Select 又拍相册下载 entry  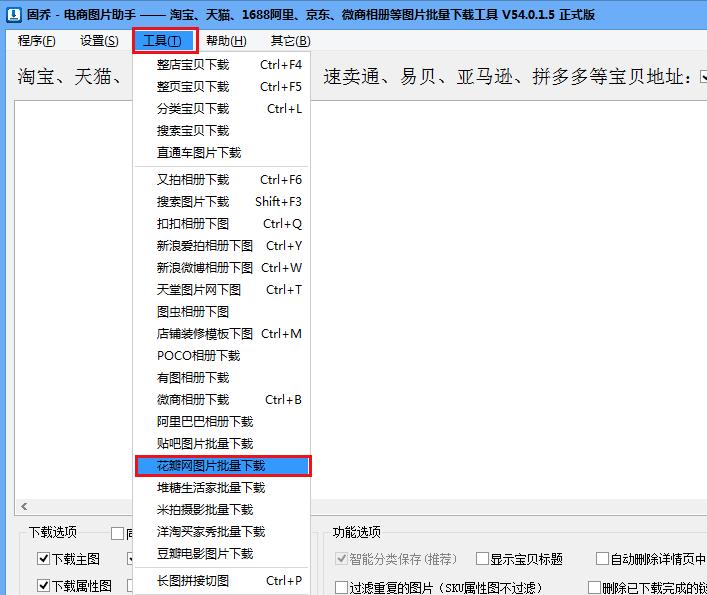tap(222, 180)
